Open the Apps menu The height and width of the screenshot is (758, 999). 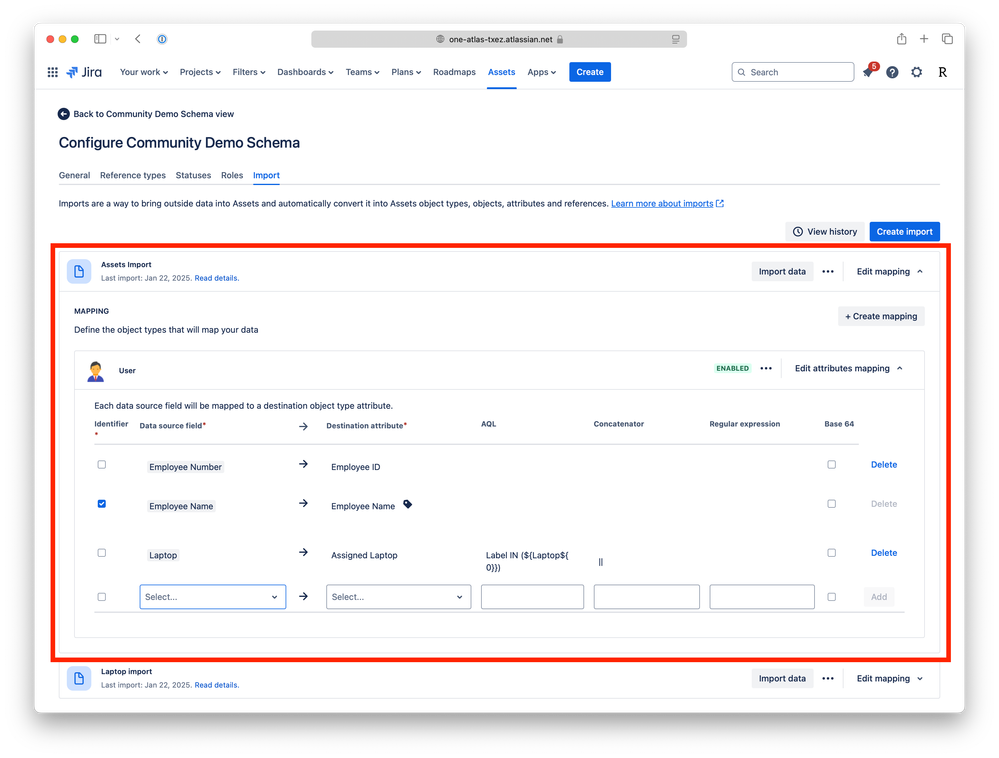[x=542, y=72]
